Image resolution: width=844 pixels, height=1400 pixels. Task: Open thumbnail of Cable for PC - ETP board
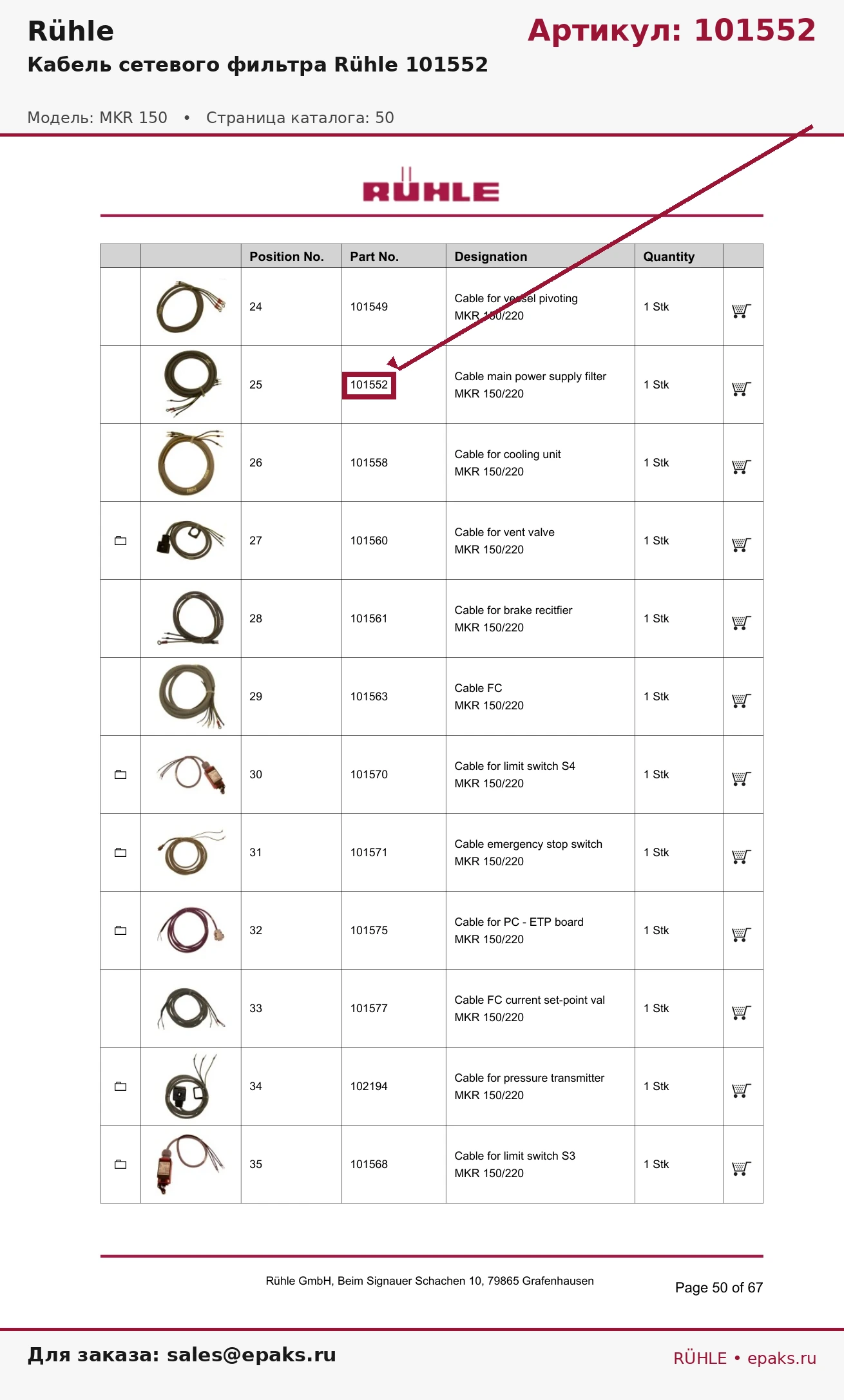[x=191, y=930]
